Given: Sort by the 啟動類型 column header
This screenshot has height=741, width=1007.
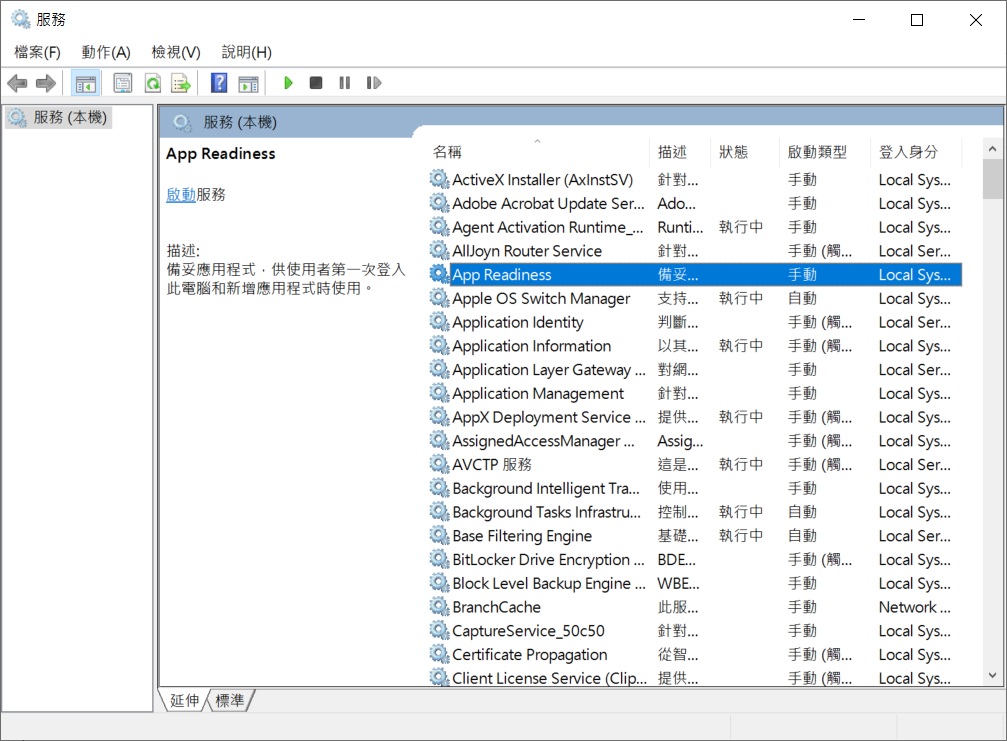Looking at the screenshot, I should coord(817,152).
